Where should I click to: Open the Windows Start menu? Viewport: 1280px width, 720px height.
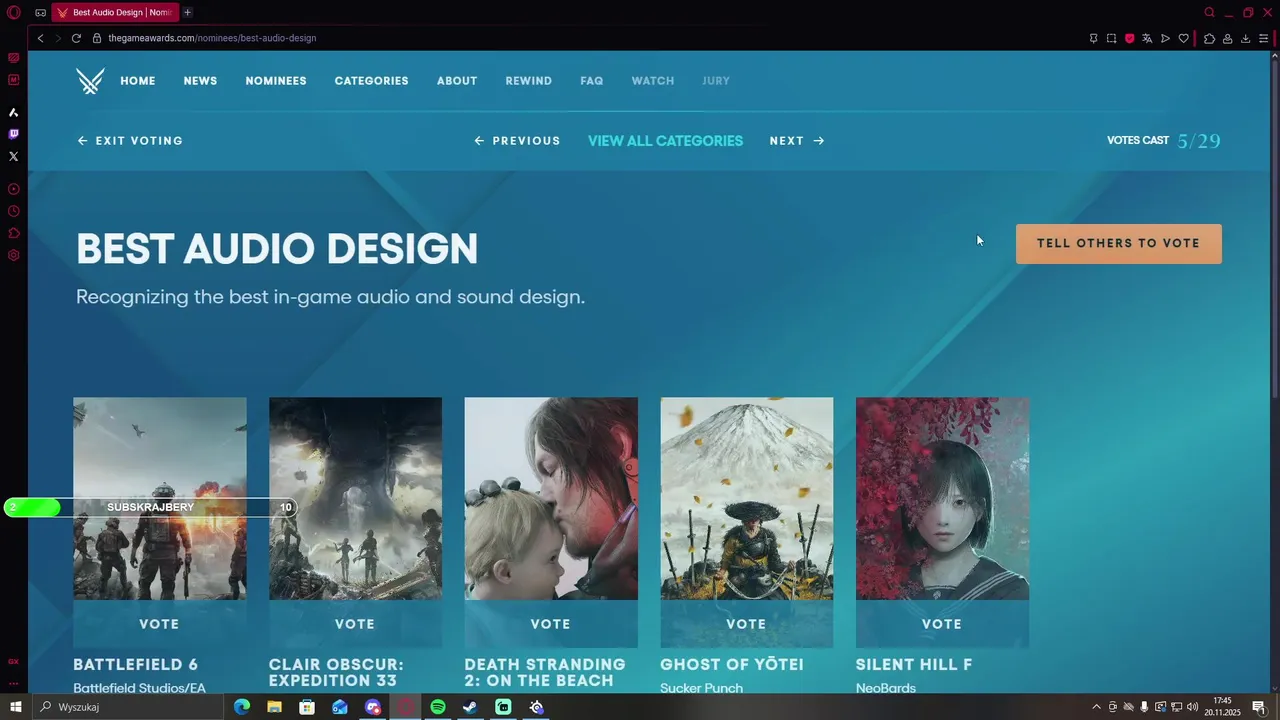15,707
